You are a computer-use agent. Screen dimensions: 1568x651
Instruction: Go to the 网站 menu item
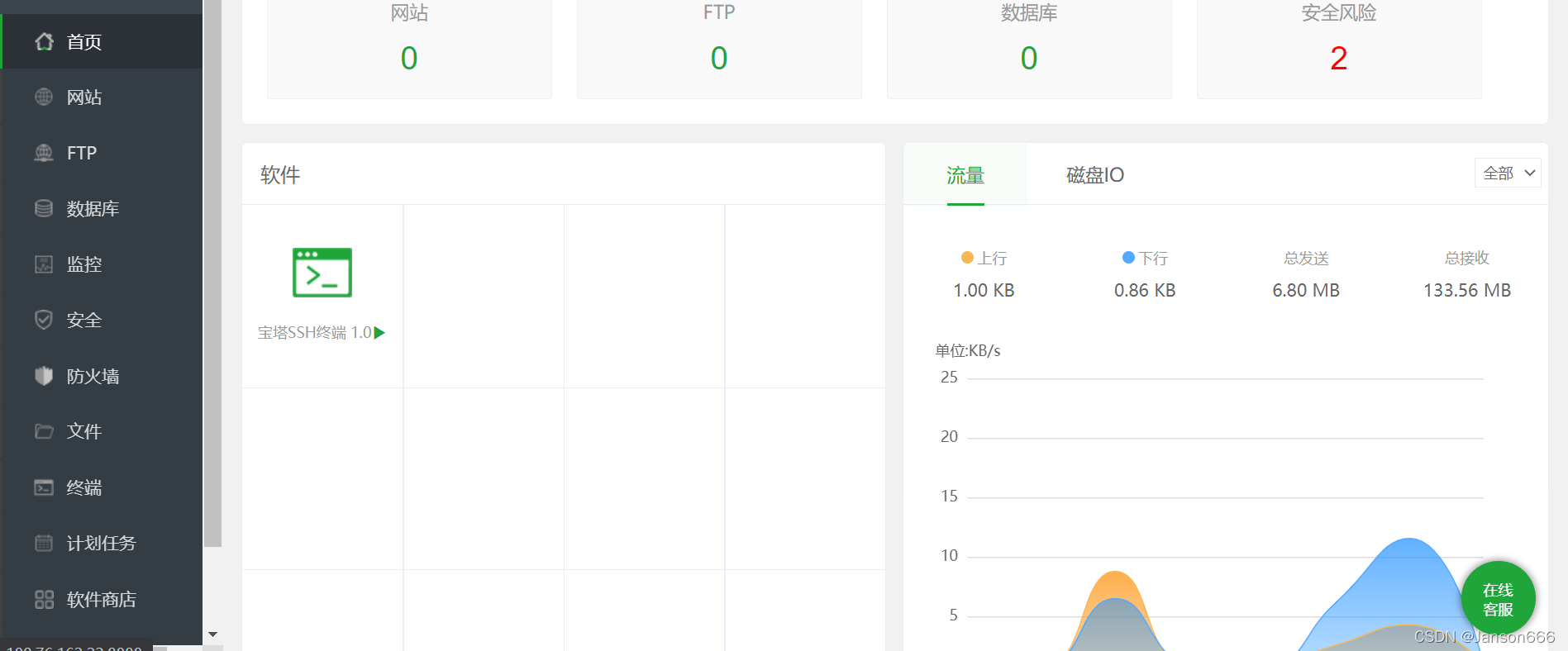coord(101,97)
